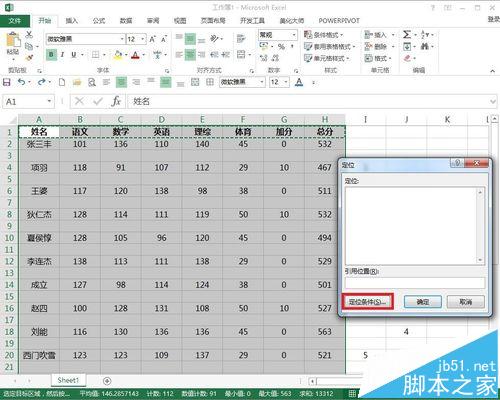Click the Merge and Center icon
This screenshot has height=400, width=500.
pos(241,54)
